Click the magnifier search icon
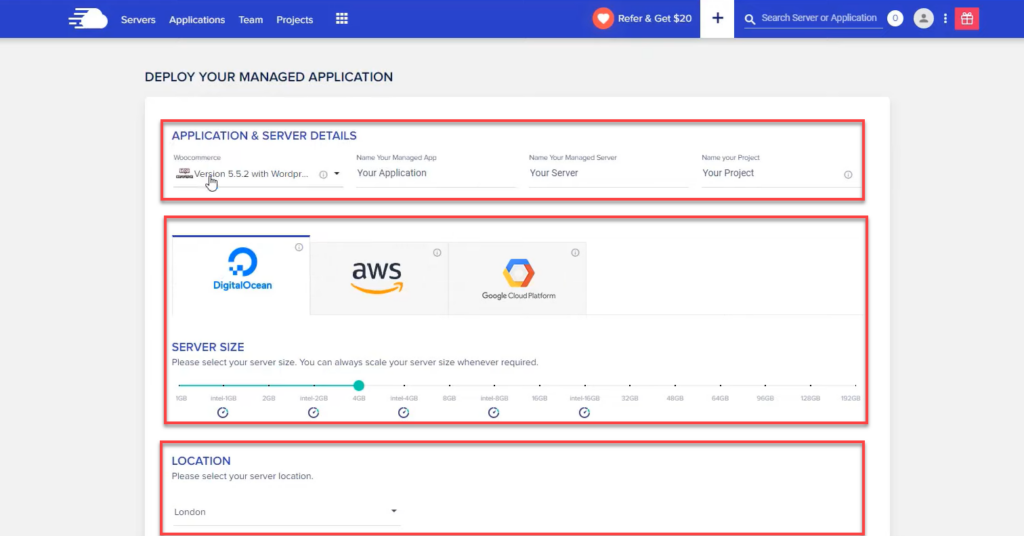The image size is (1024, 536). (750, 19)
